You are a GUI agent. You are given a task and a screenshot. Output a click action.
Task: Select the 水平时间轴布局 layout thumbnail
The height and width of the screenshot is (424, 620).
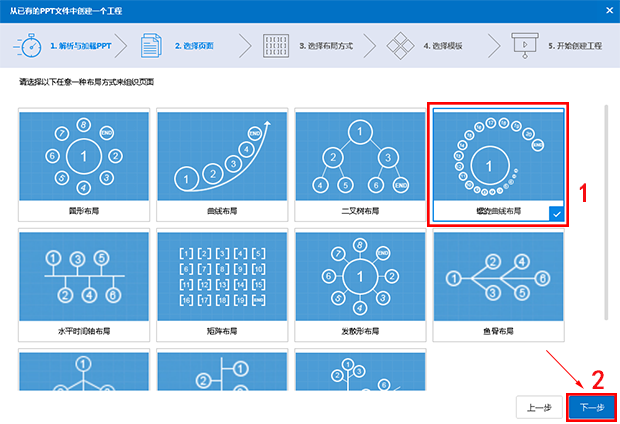[84, 276]
